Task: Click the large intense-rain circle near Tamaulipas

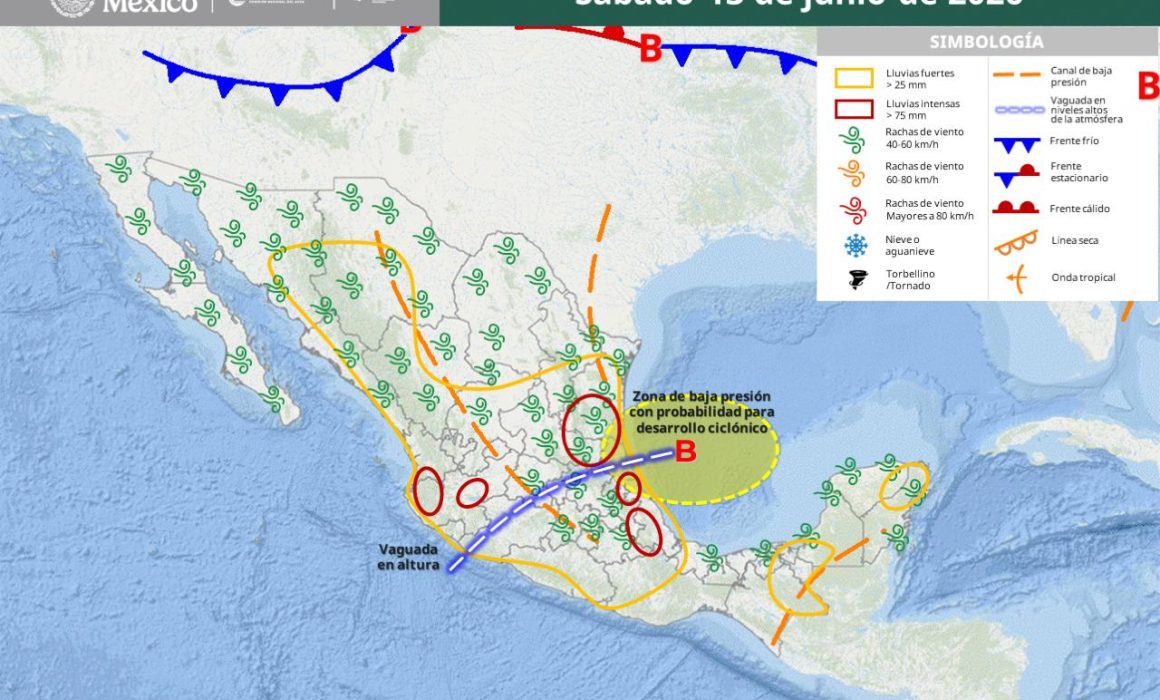Action: point(590,430)
